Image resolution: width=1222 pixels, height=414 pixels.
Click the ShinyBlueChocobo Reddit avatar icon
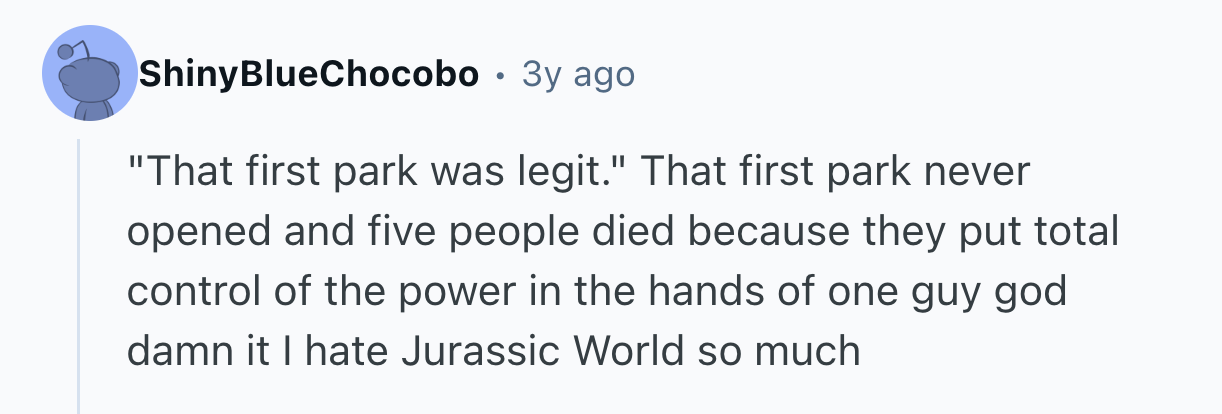pyautogui.click(x=89, y=75)
